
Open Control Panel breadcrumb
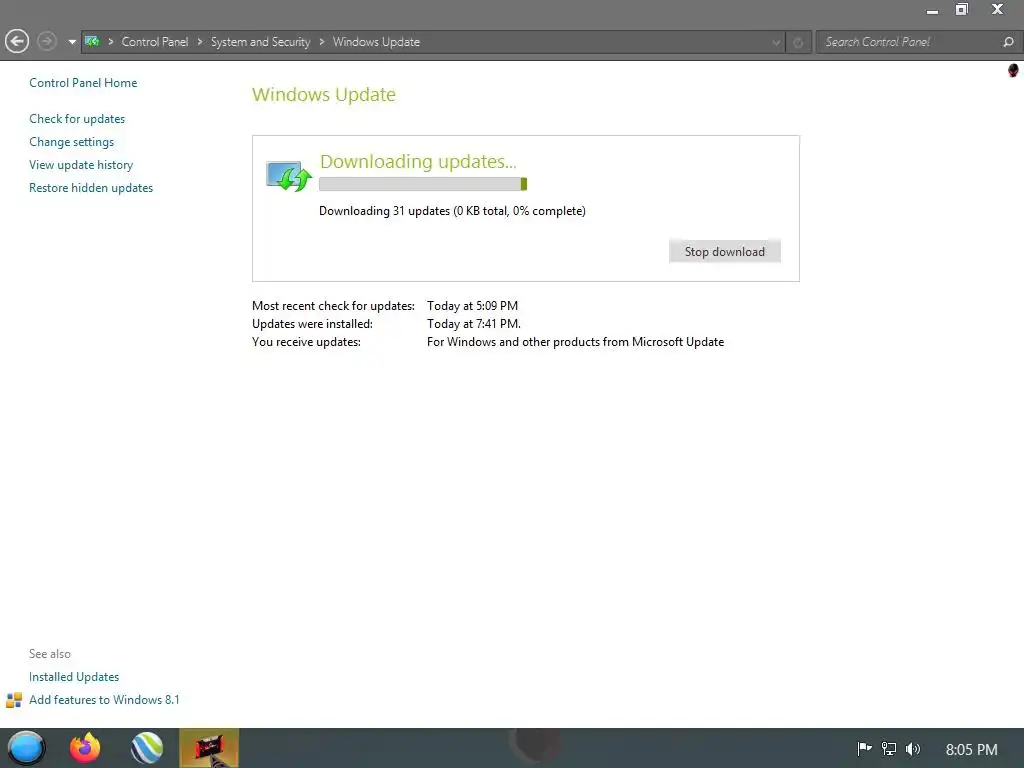coord(155,42)
